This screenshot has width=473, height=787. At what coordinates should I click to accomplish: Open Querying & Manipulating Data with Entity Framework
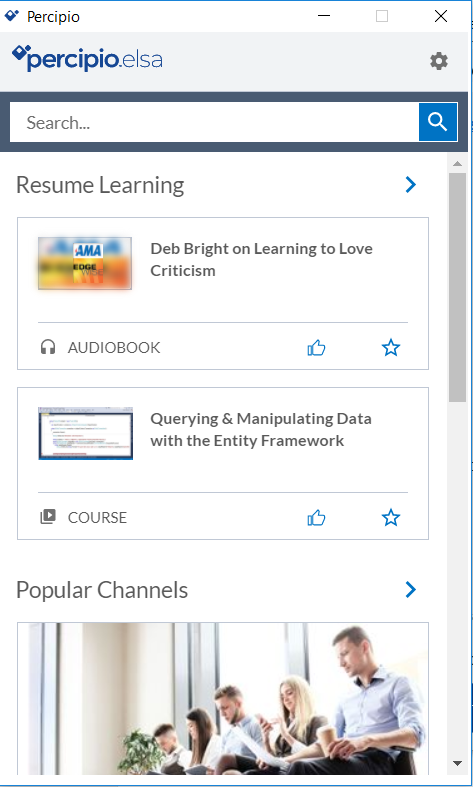pyautogui.click(x=261, y=430)
